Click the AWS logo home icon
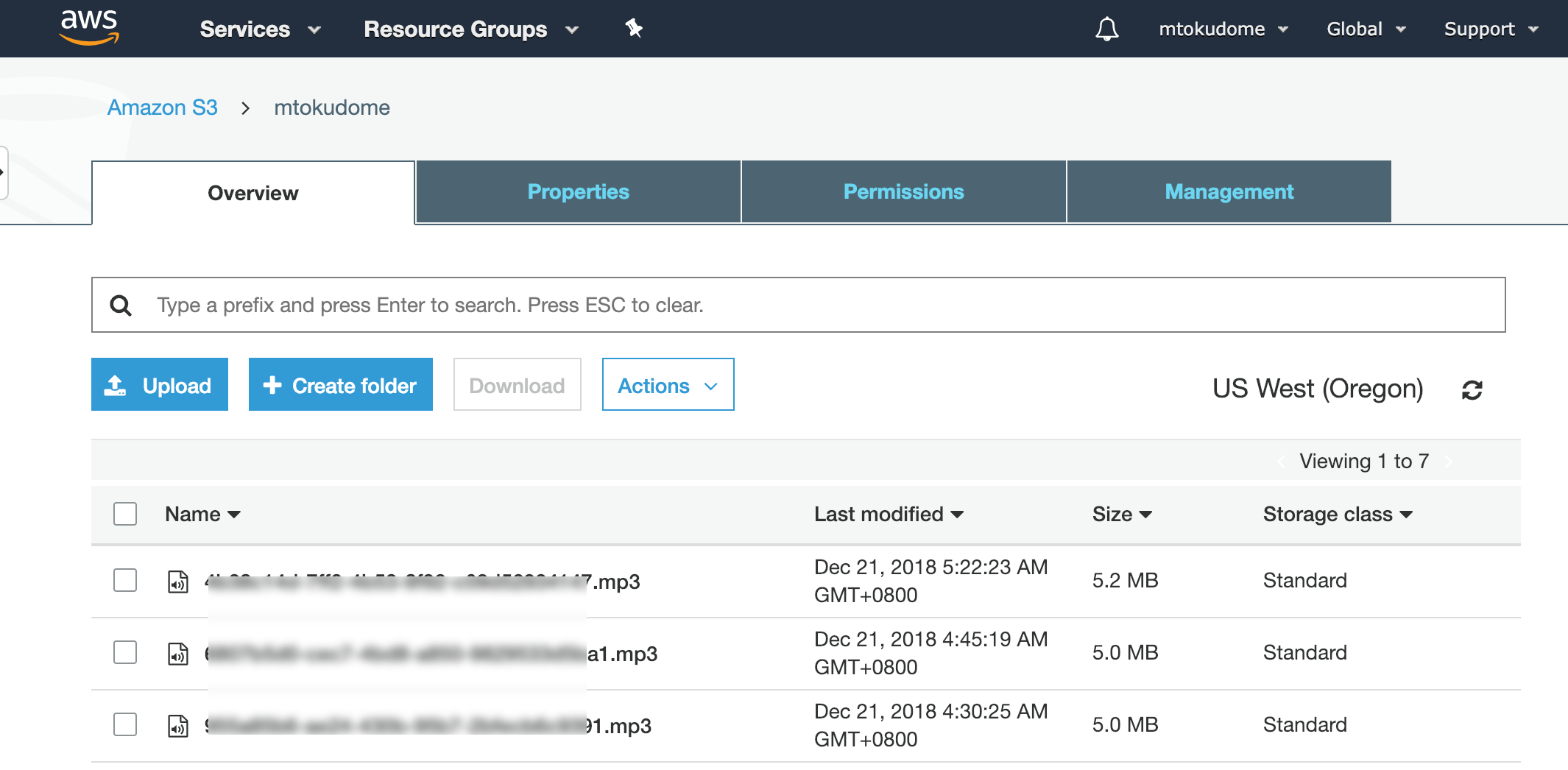Screen dimensions: 1568x770 click(89, 28)
